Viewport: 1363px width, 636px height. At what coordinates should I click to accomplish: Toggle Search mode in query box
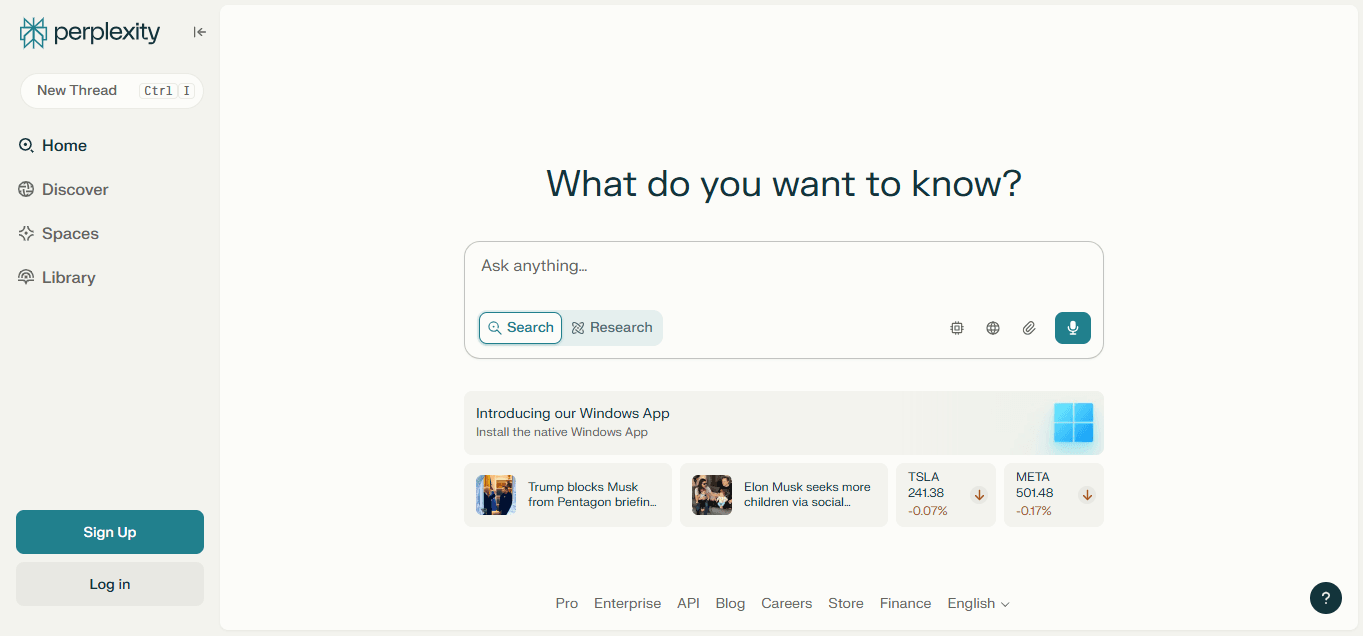tap(520, 328)
